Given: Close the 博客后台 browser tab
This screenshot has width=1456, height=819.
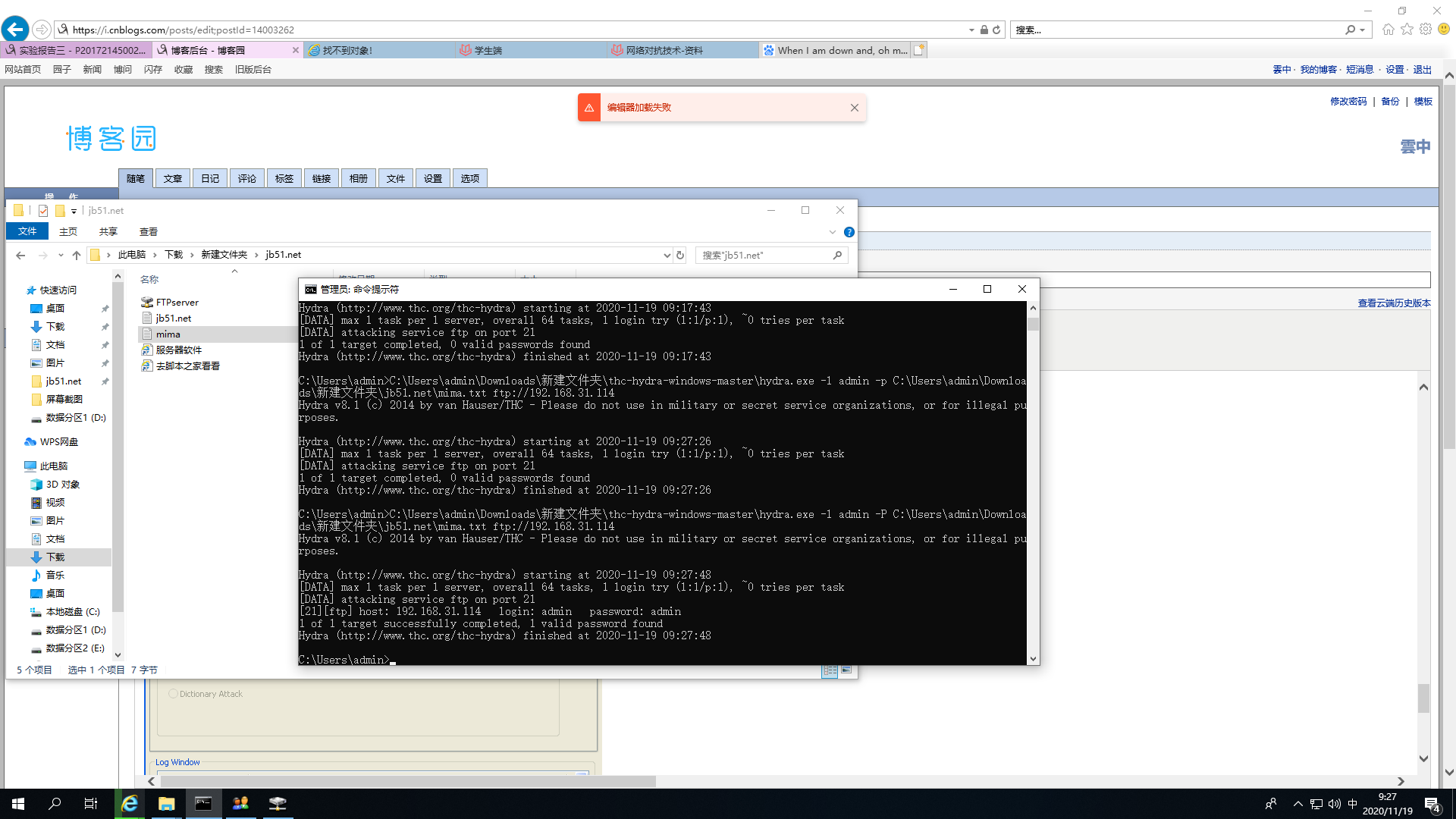Looking at the screenshot, I should click(x=296, y=50).
